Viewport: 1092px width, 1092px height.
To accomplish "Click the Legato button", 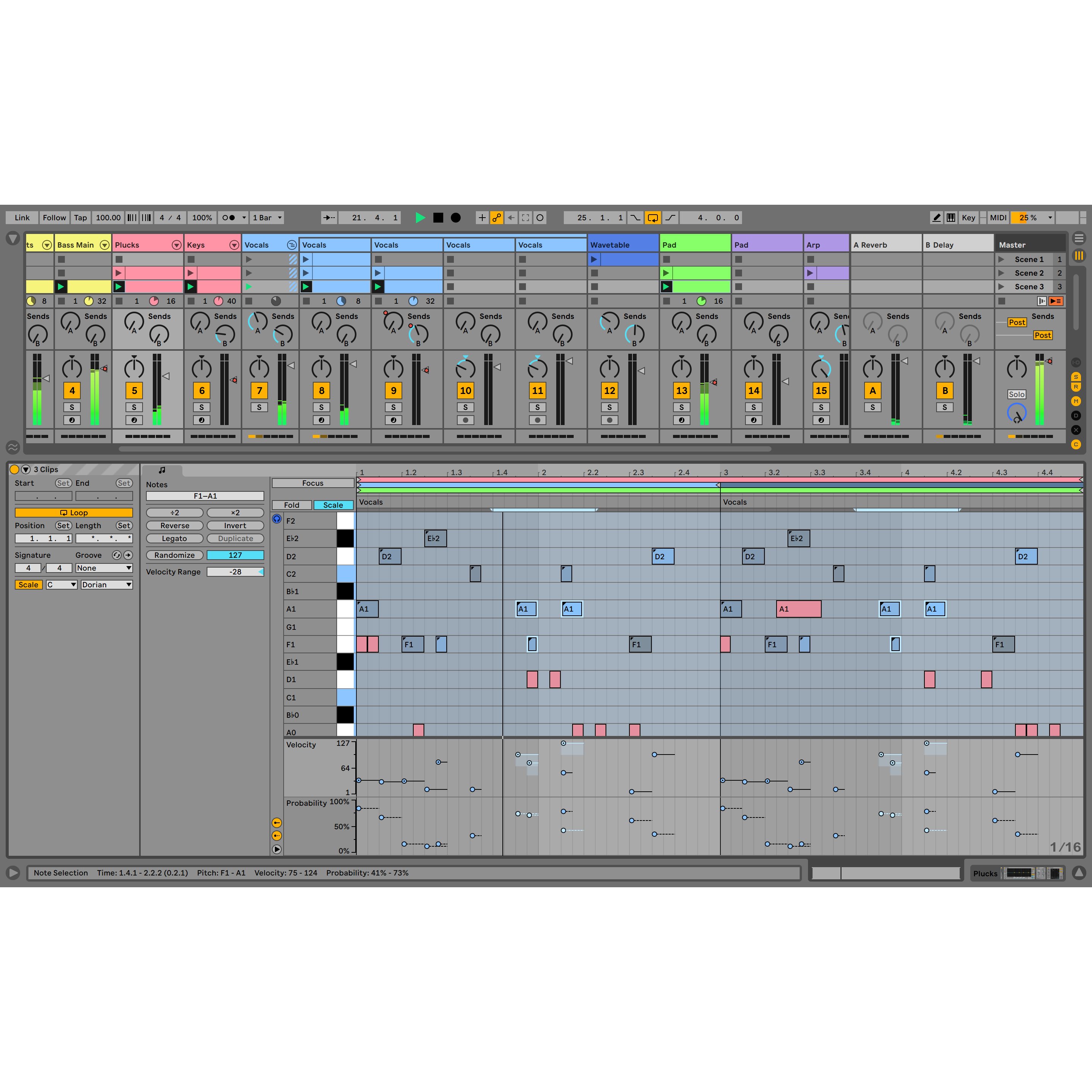I will (x=175, y=539).
